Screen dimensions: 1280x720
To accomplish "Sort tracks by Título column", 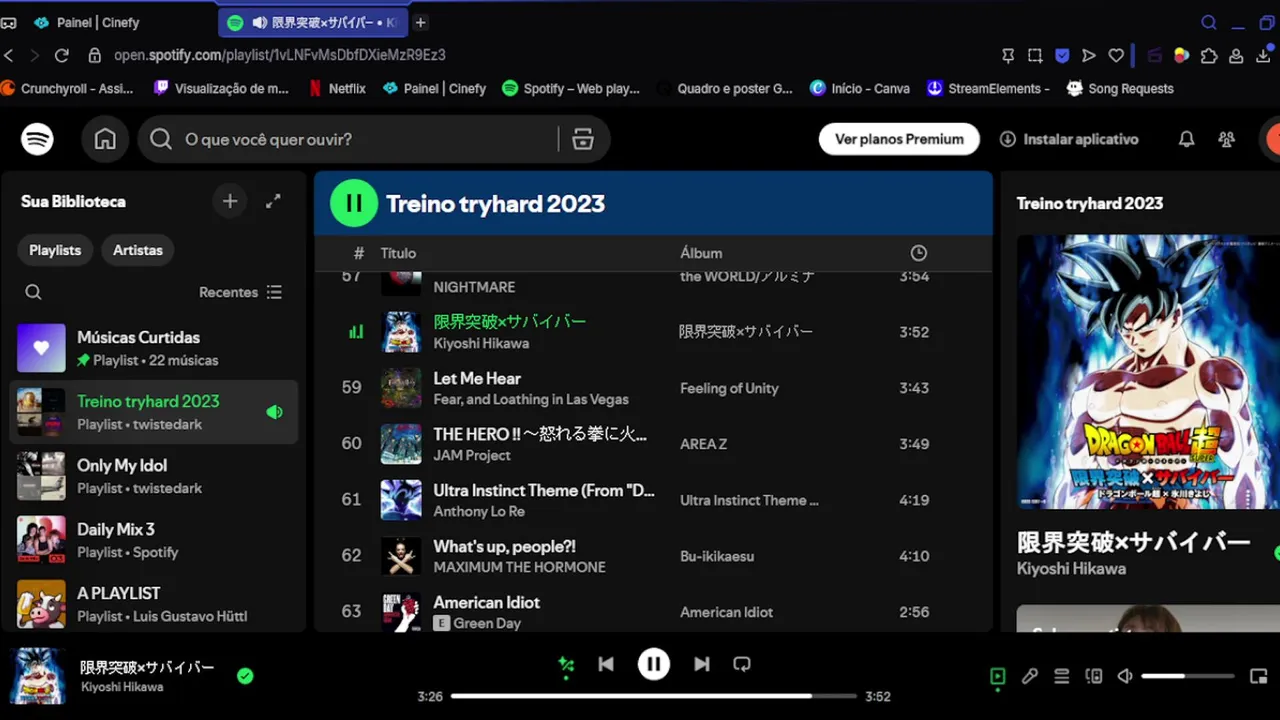I will click(398, 253).
